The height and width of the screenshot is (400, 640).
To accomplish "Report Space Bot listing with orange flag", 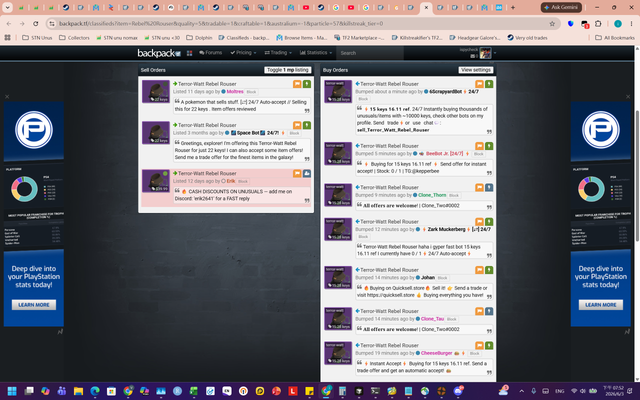I will coord(297,125).
